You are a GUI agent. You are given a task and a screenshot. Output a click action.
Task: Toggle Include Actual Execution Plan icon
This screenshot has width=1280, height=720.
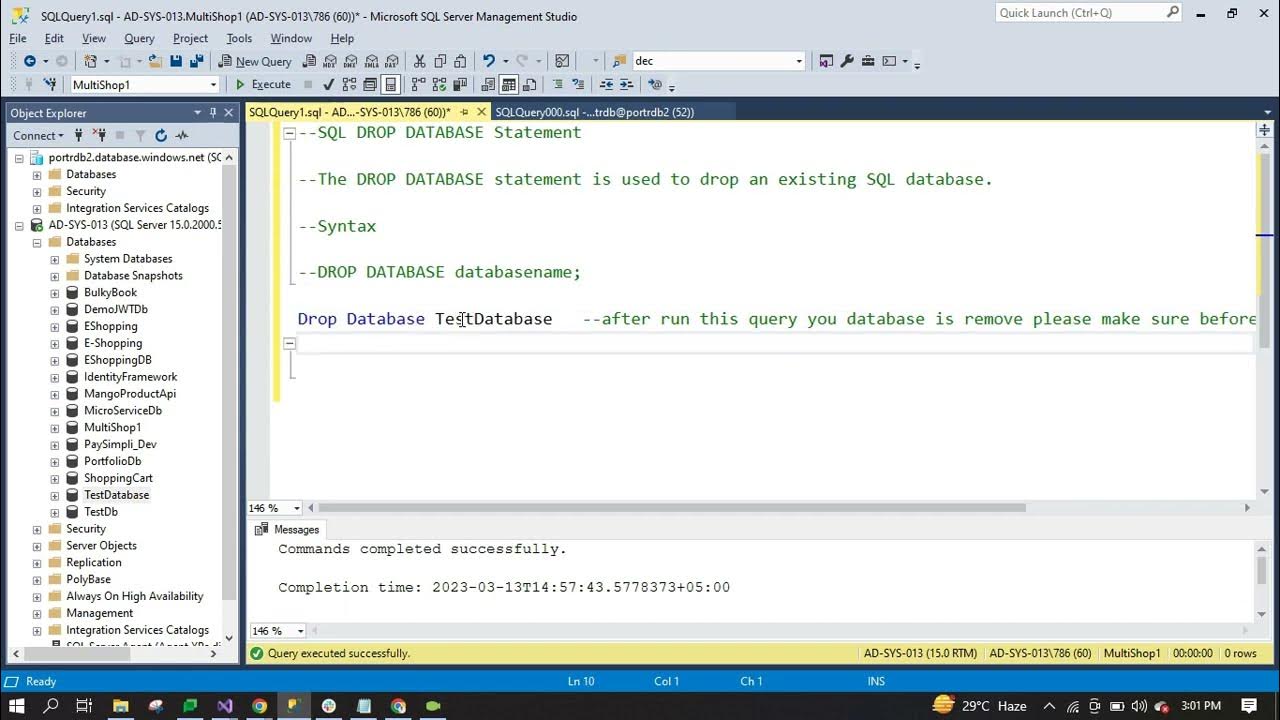(417, 85)
